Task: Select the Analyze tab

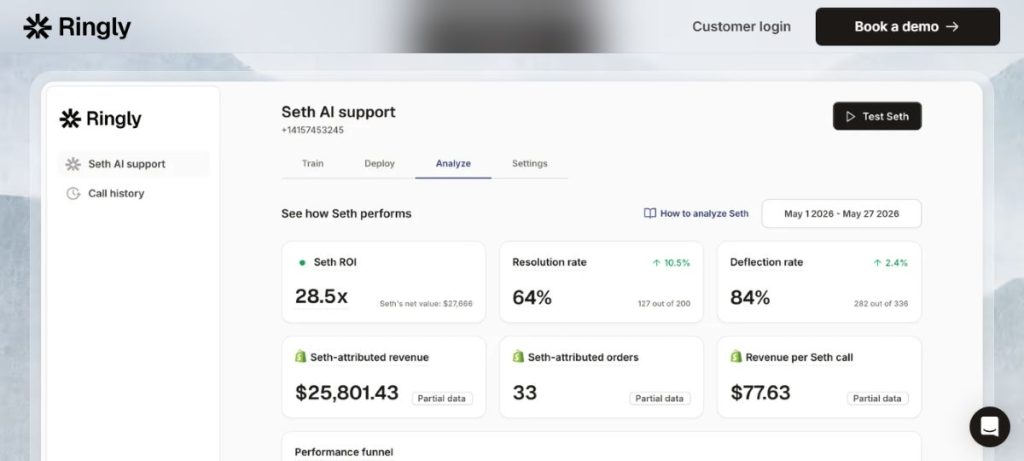Action: click(453, 163)
